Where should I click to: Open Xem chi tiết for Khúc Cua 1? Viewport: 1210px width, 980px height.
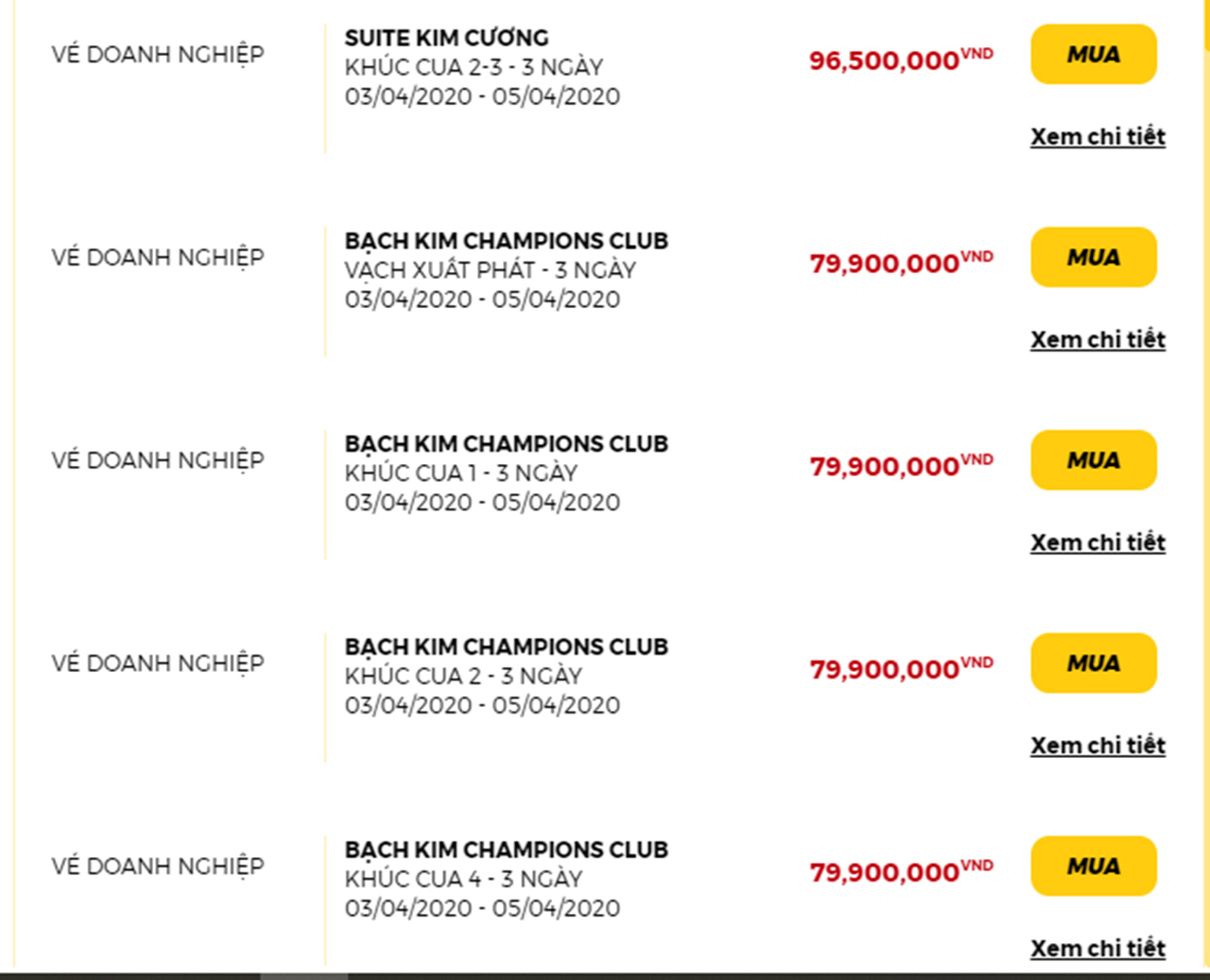(1098, 543)
